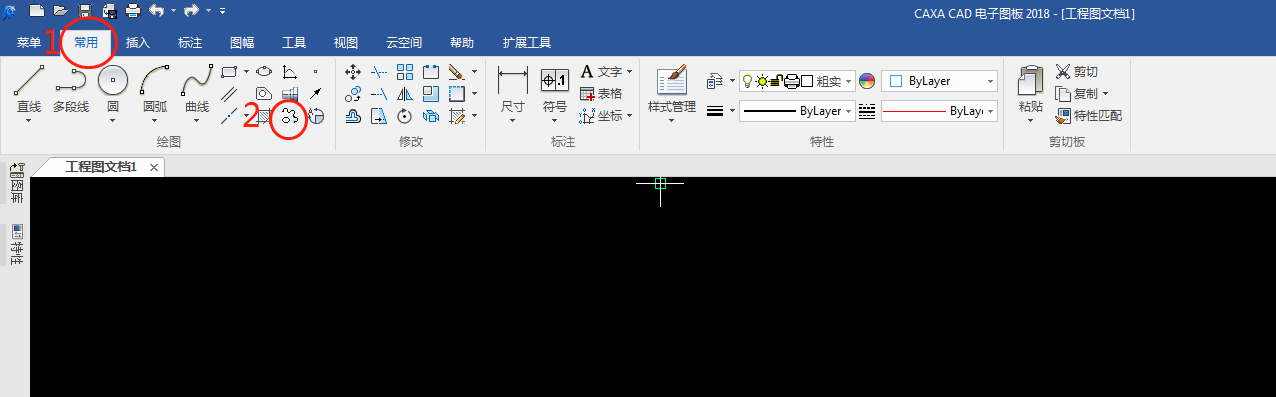Expand the rectangle tool dropdown arrow

pyautogui.click(x=247, y=71)
